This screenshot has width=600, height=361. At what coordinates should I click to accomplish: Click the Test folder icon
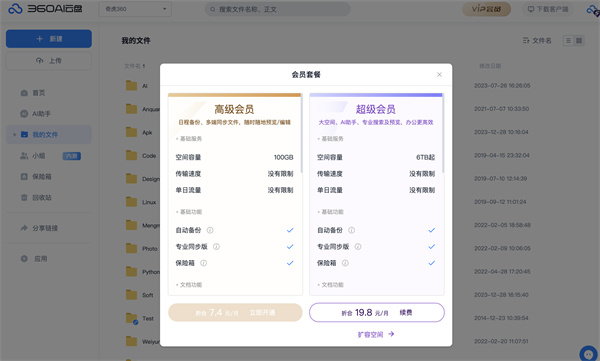(x=131, y=318)
